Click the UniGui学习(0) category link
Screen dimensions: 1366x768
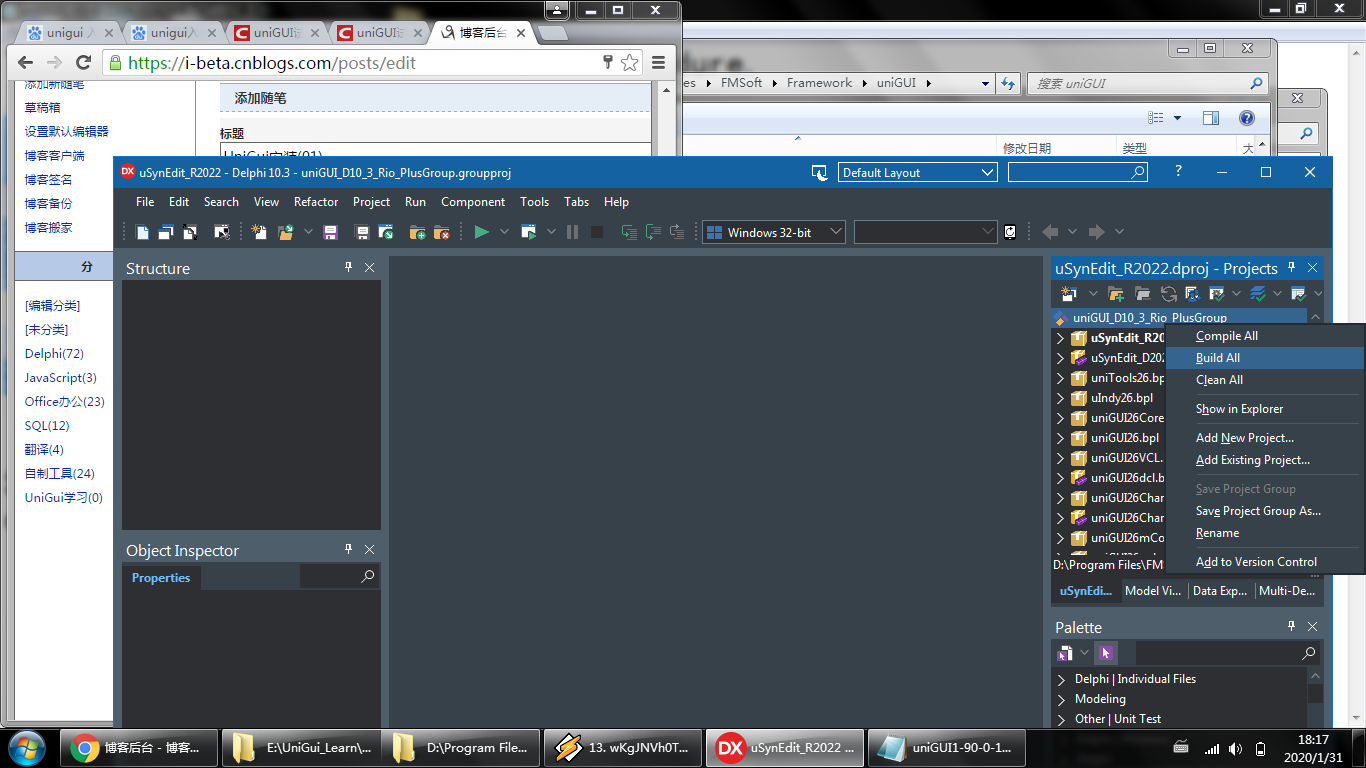click(64, 498)
